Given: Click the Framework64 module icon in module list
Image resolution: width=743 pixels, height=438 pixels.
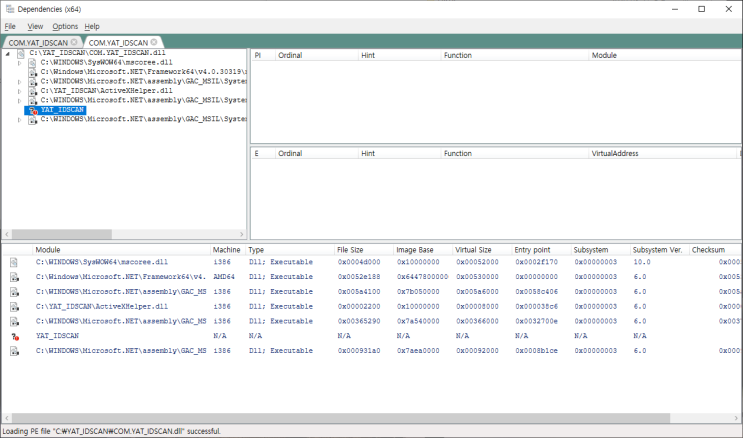Looking at the screenshot, I should point(14,277).
